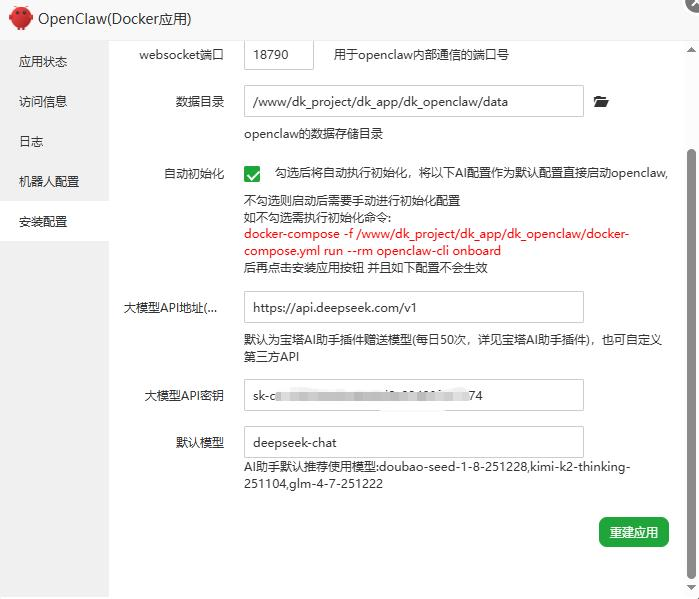This screenshot has width=699, height=599.
Task: Open the 应用状态 tab
Action: coord(43,61)
